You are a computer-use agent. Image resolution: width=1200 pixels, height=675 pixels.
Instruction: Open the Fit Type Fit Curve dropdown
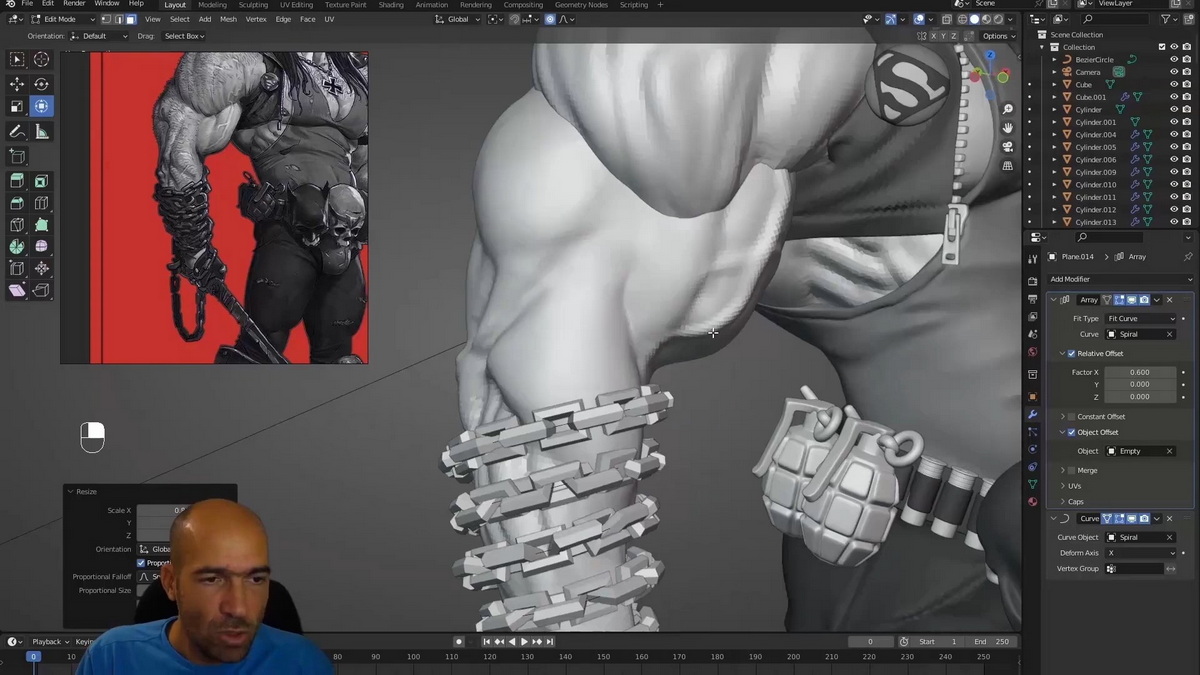[x=1141, y=318]
